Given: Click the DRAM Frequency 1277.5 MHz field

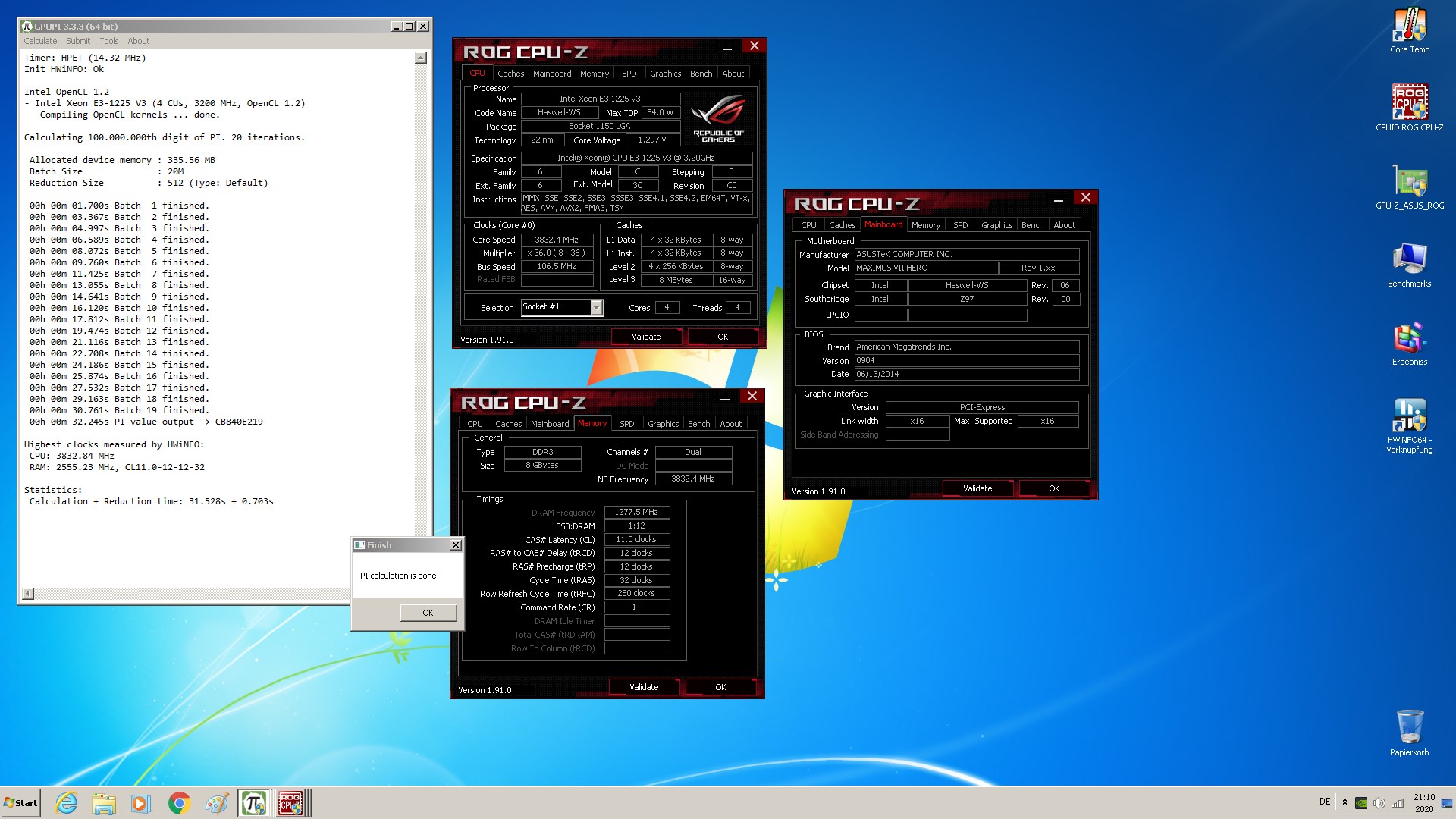Looking at the screenshot, I should (636, 513).
